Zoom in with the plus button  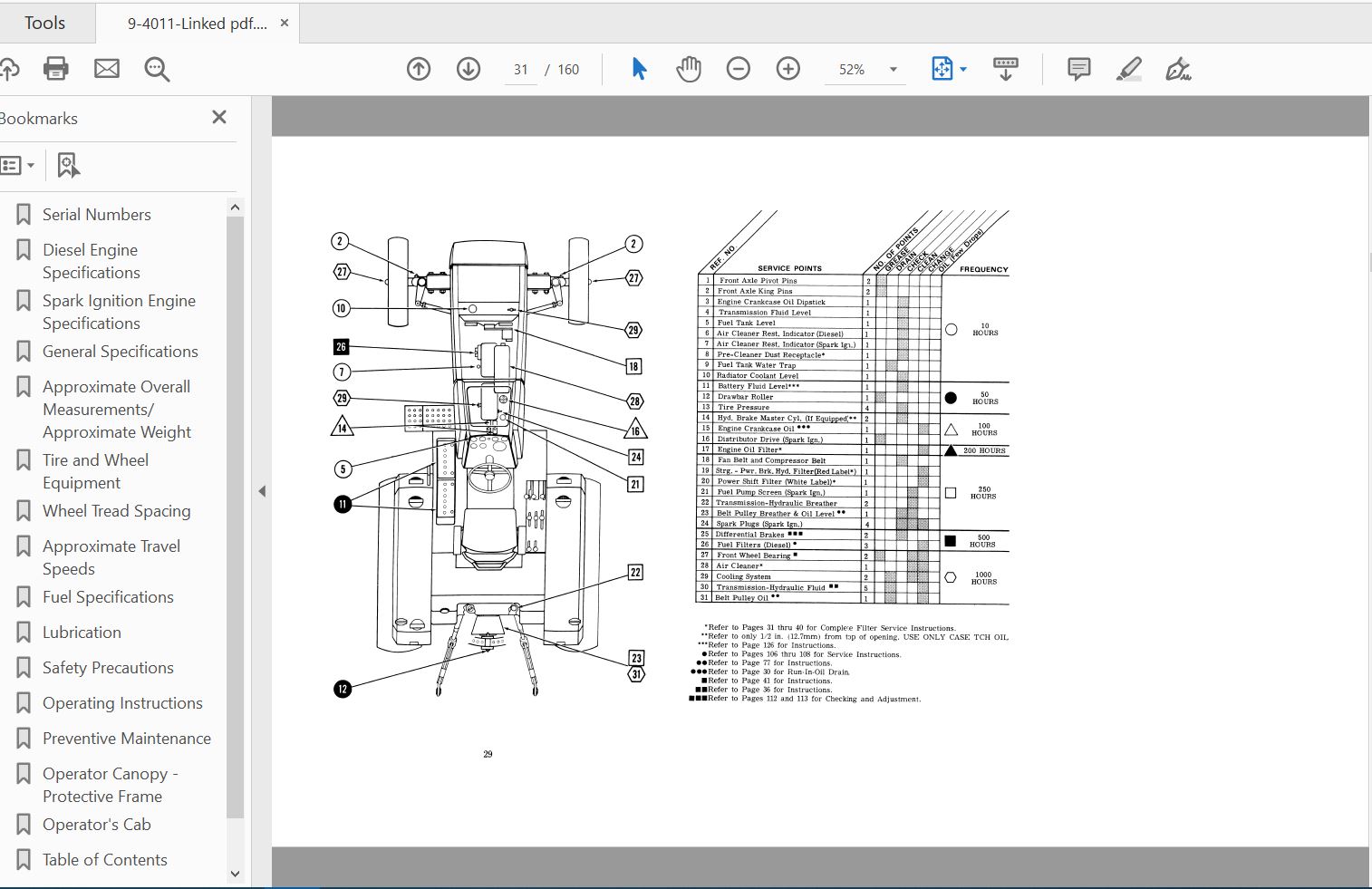788,69
